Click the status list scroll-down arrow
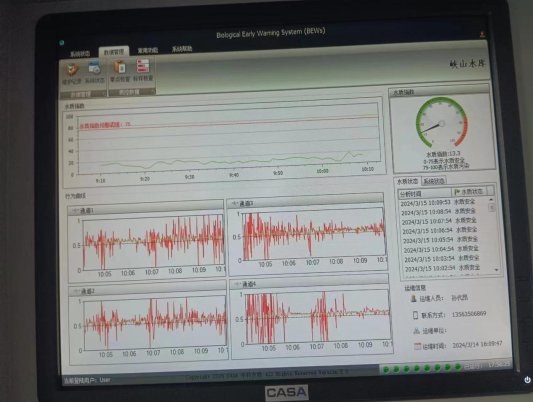The image size is (533, 402). coord(497,270)
